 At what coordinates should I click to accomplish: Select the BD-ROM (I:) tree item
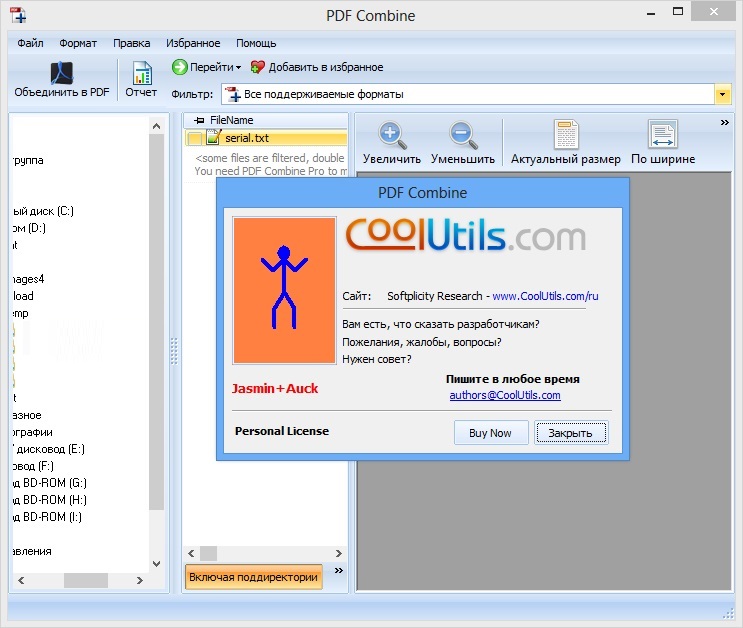tap(47, 517)
